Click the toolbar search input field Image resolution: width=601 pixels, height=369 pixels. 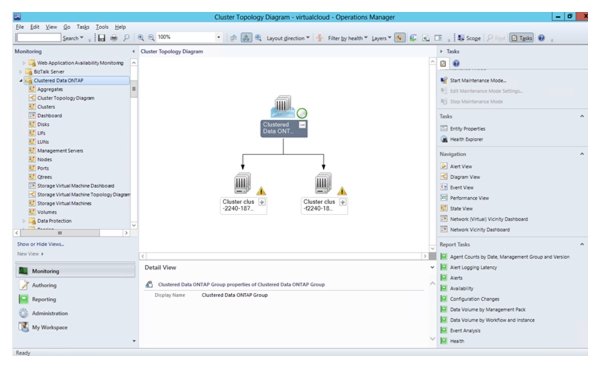pyautogui.click(x=38, y=38)
